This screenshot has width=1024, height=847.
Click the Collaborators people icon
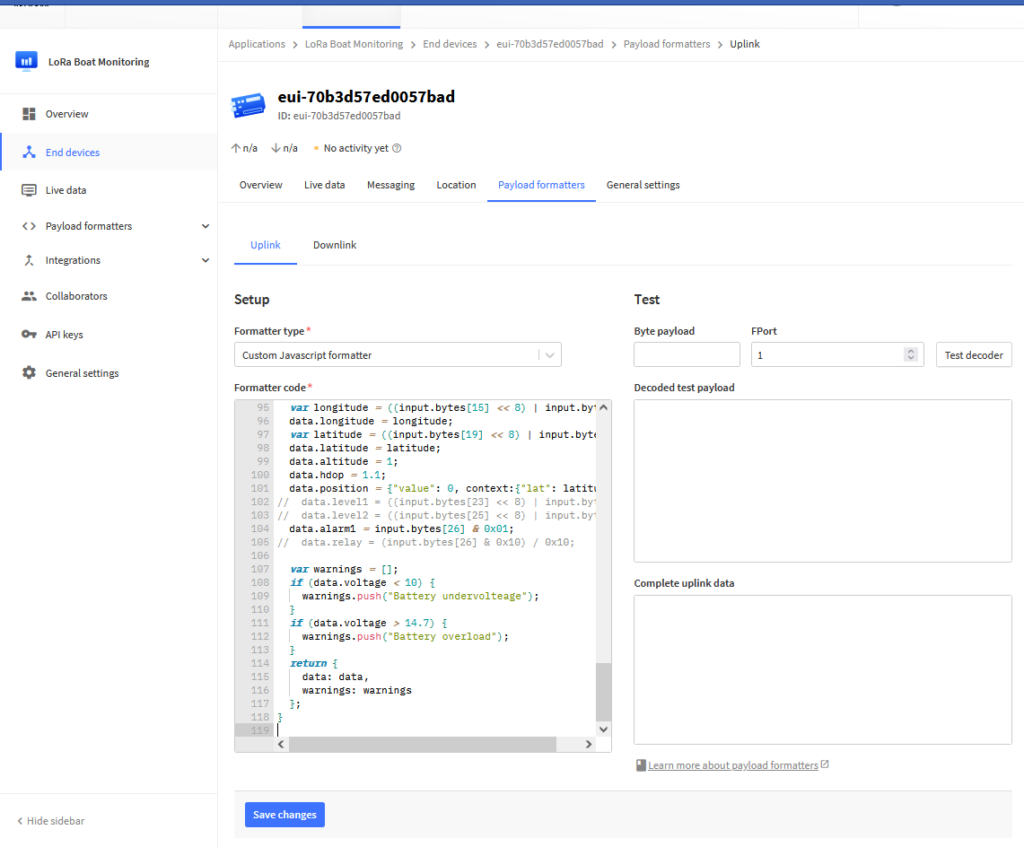[29, 296]
